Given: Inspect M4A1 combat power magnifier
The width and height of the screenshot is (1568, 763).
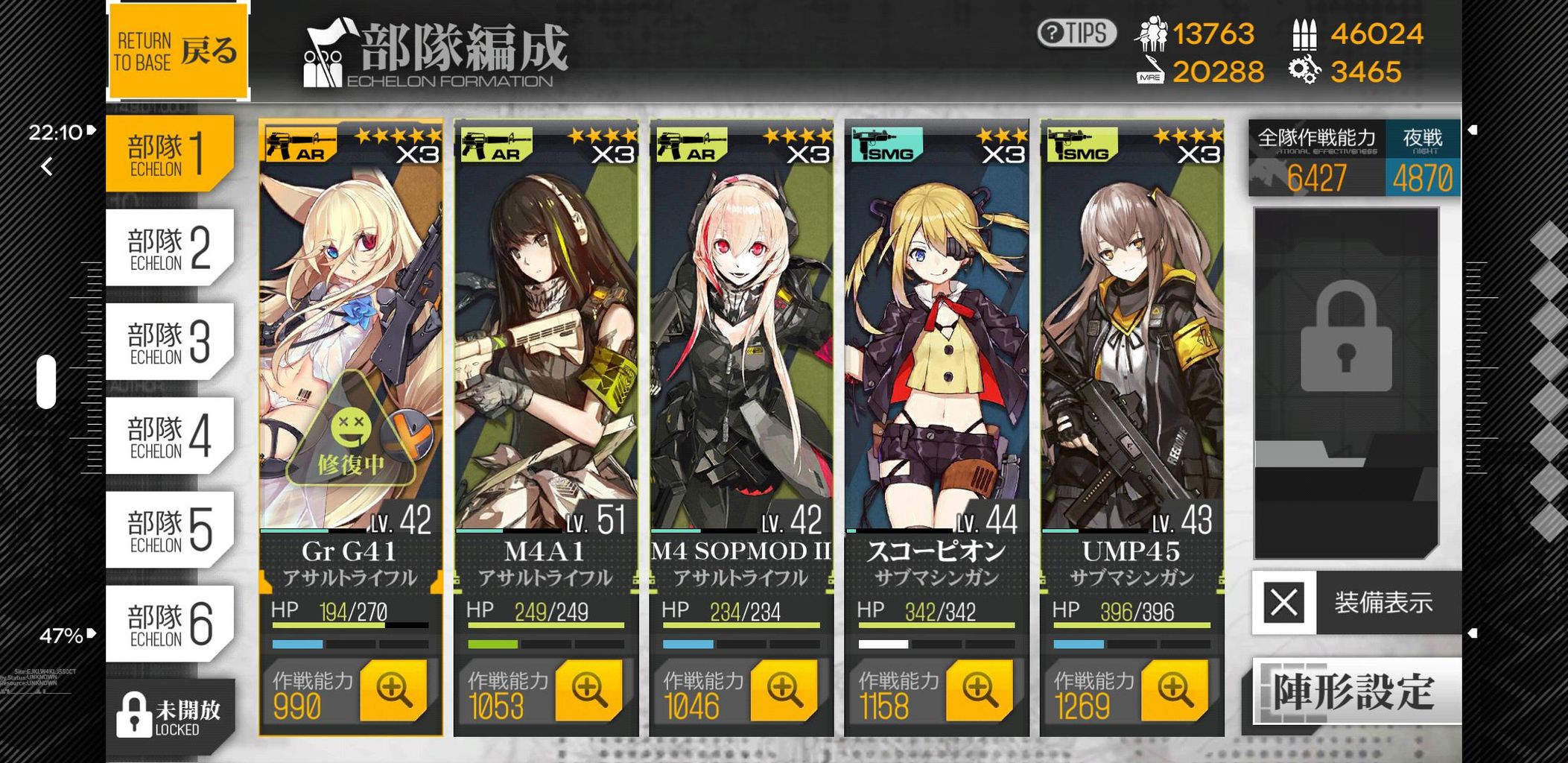Looking at the screenshot, I should coord(589,691).
